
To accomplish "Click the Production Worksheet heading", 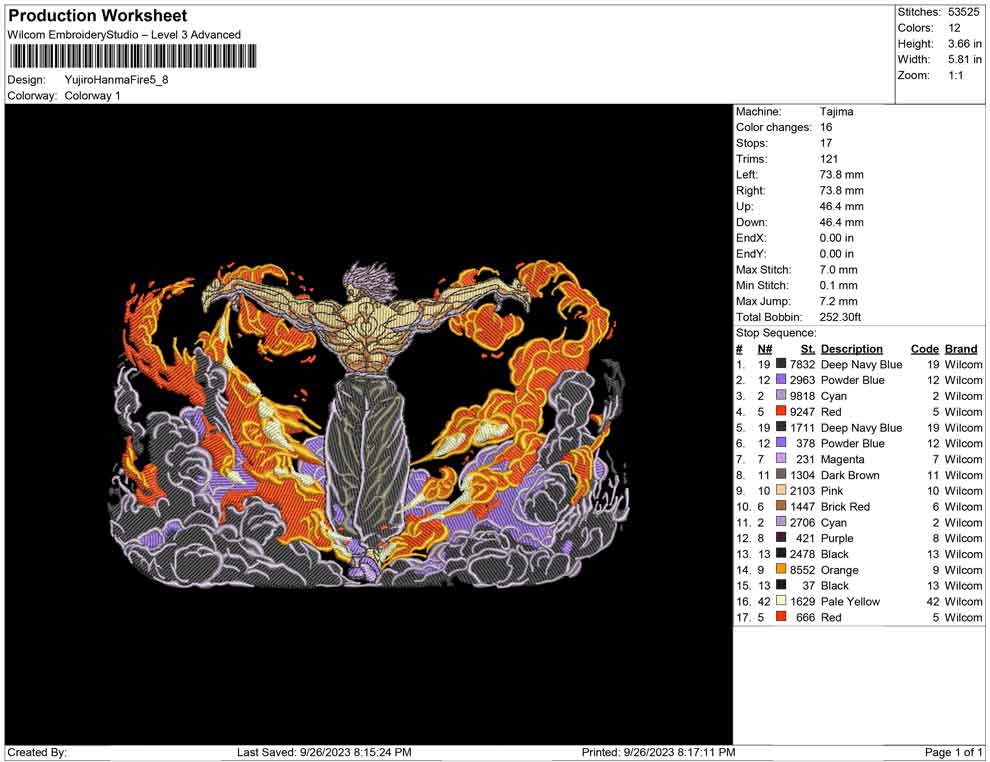I will point(98,16).
